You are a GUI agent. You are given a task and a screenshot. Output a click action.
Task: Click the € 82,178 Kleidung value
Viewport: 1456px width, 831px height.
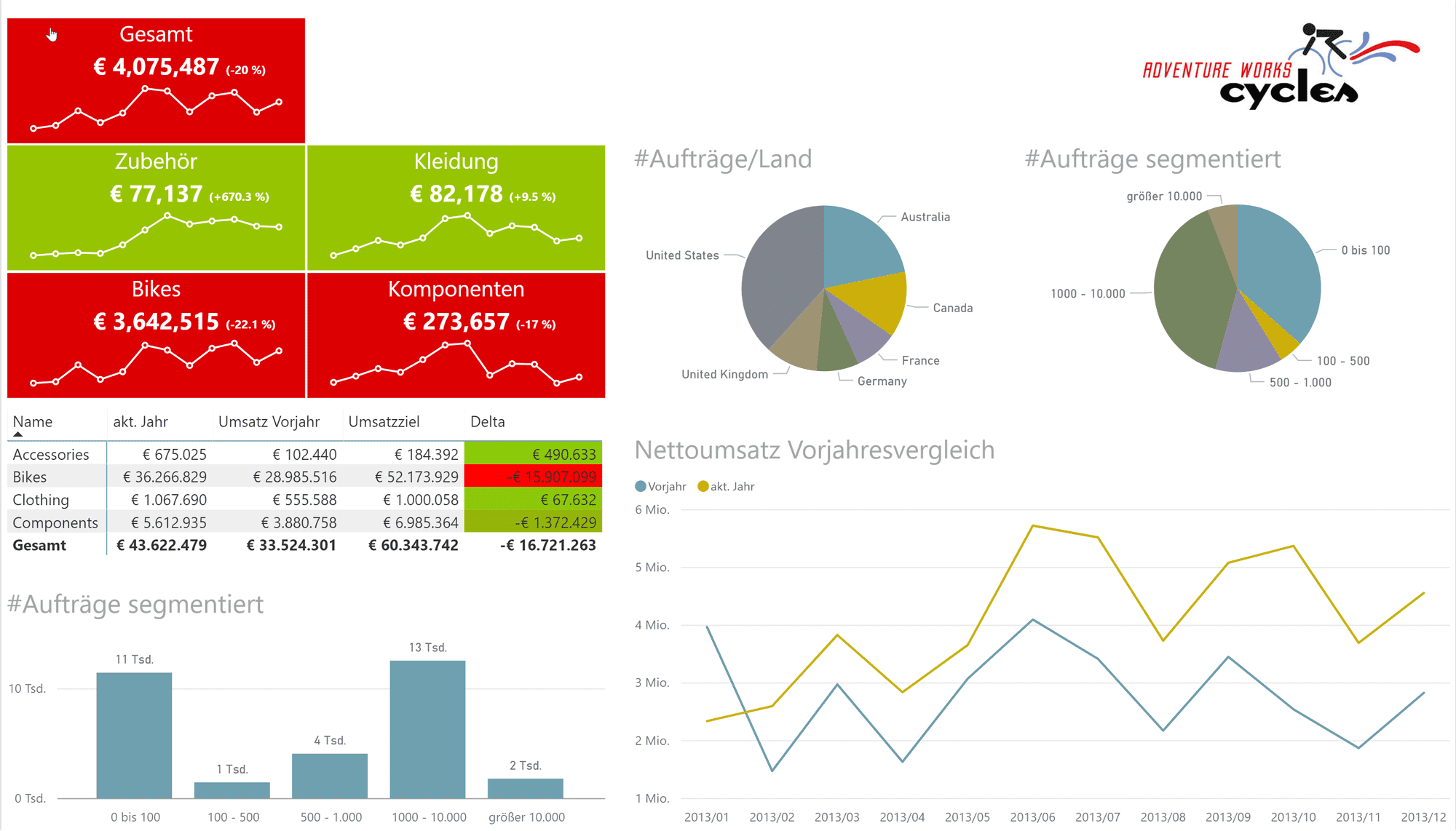click(456, 194)
